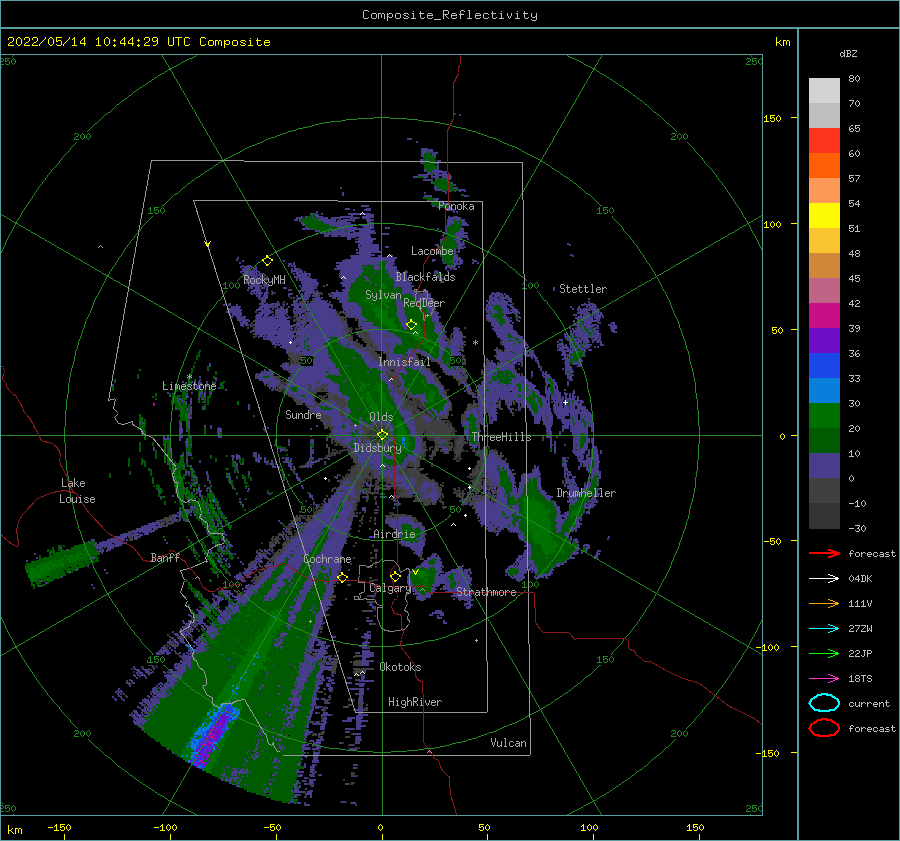Click the green 22JP arrow icon
This screenshot has width=900, height=841.
824,653
